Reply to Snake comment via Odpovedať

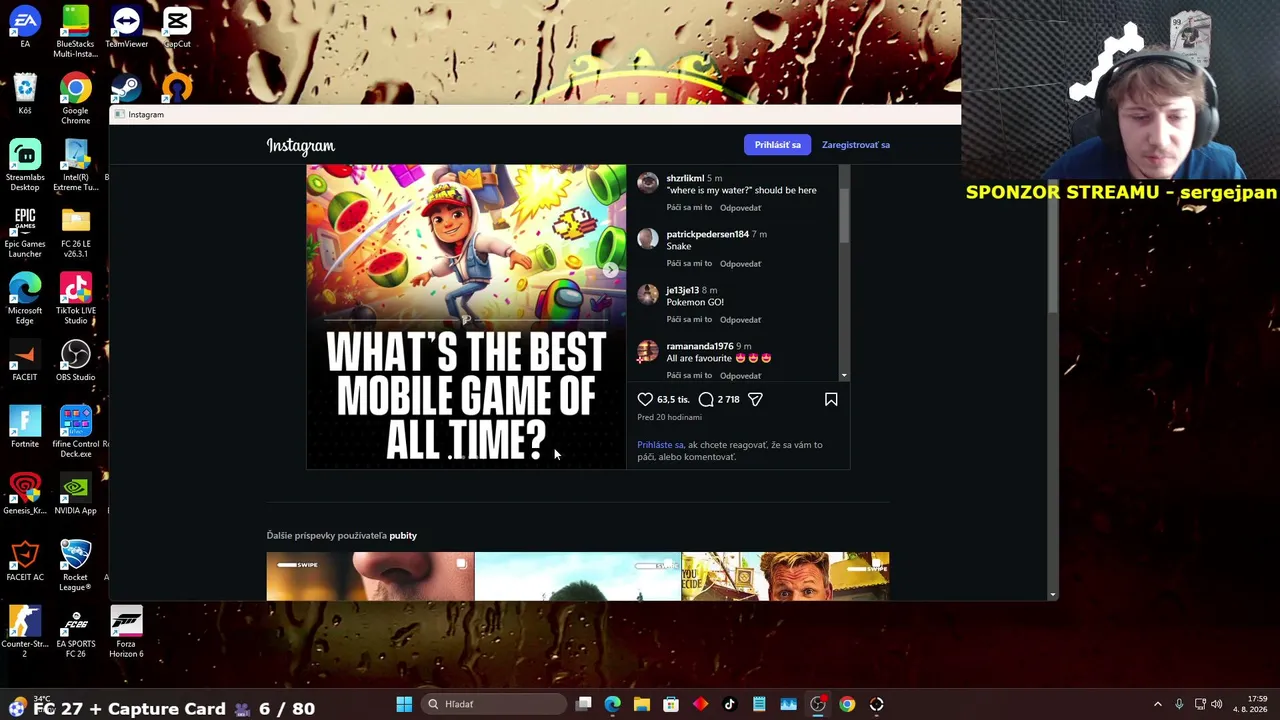click(740, 264)
